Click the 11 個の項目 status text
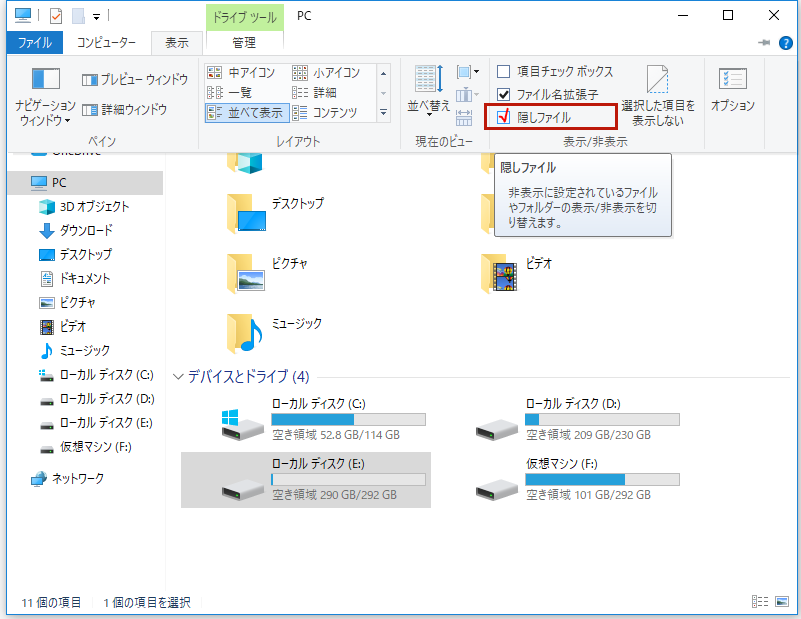Viewport: 801px width, 619px height. point(51,603)
